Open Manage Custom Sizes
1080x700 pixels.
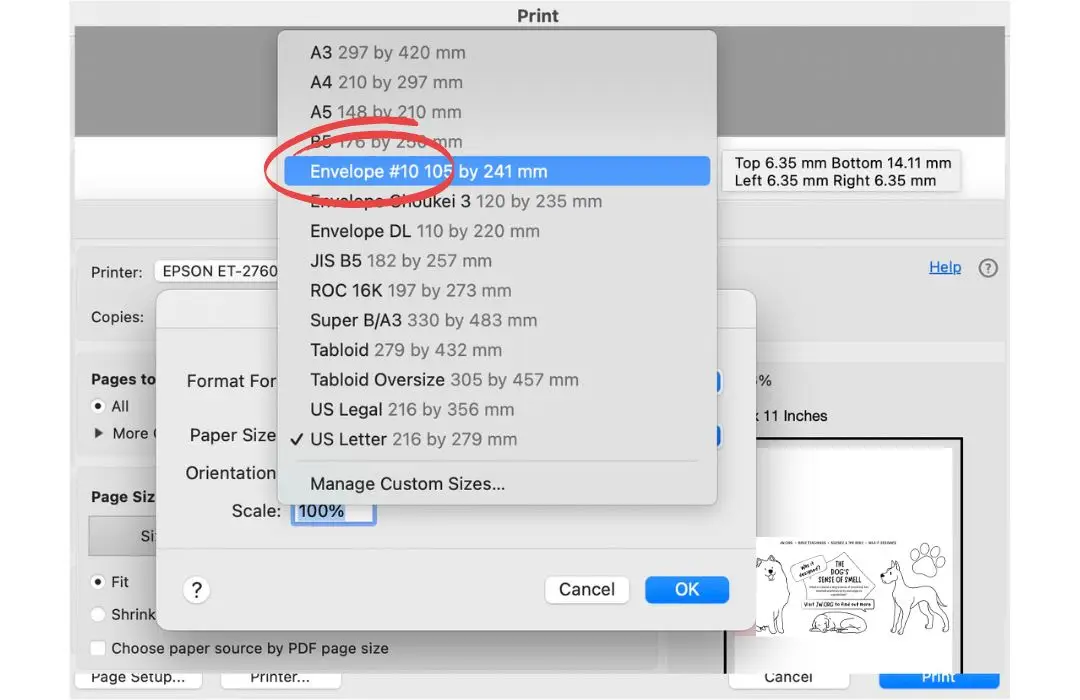[407, 484]
